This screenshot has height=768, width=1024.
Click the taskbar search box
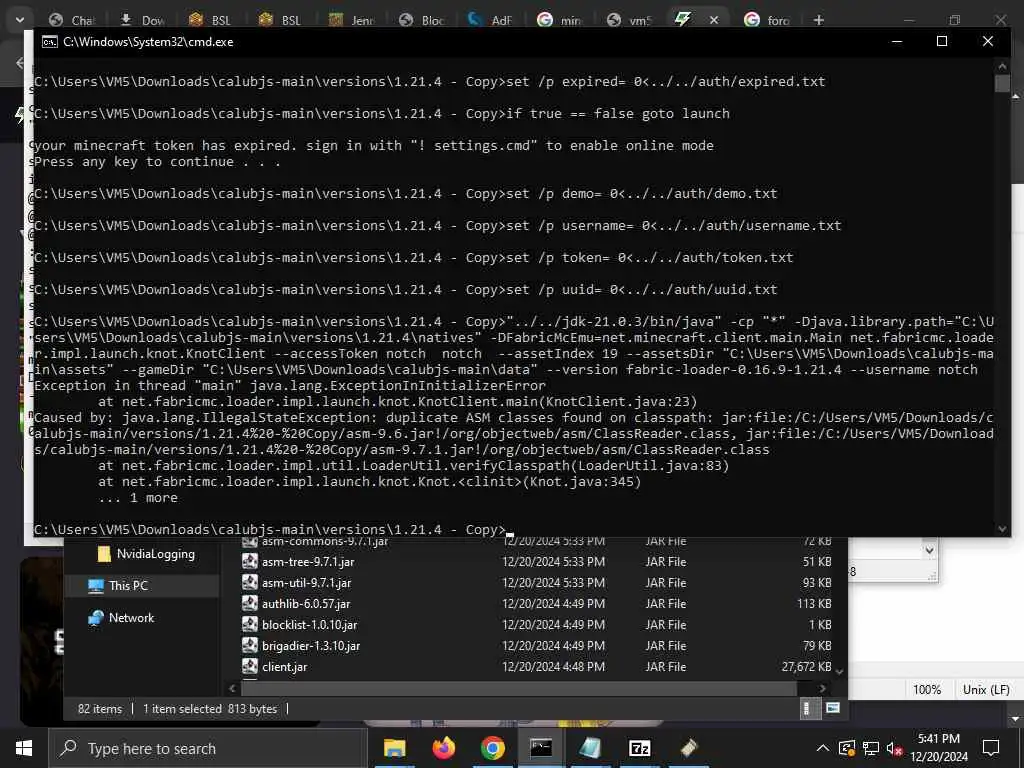(208, 748)
